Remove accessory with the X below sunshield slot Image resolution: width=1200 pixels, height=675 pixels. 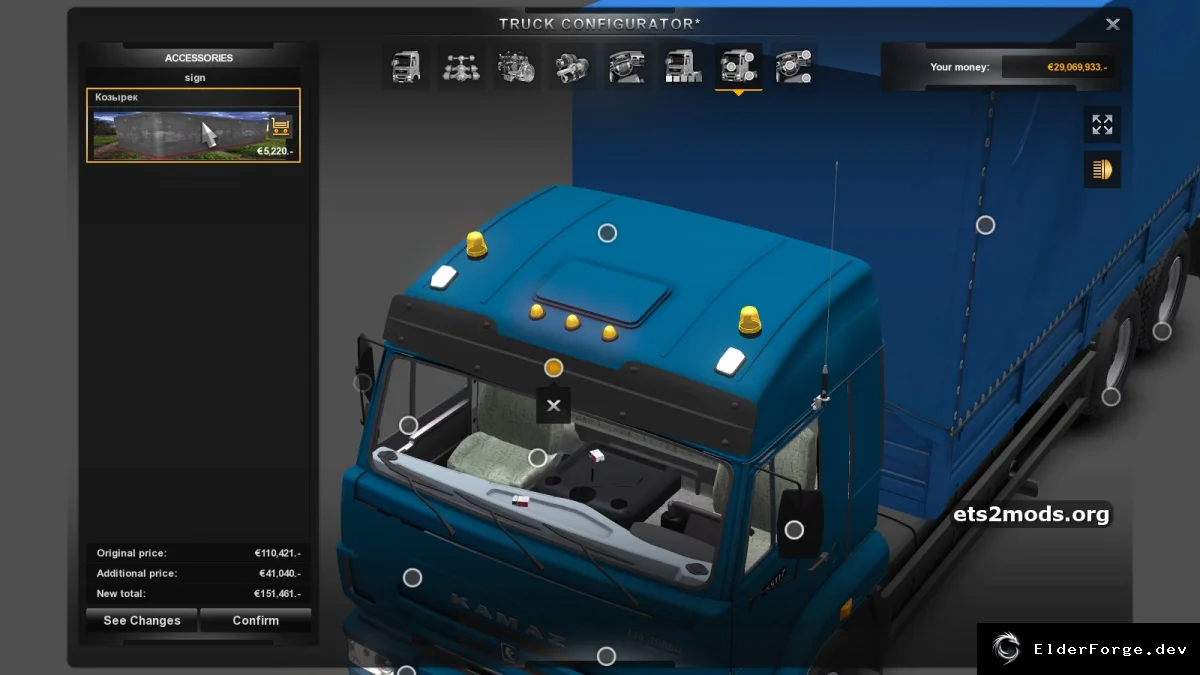(553, 406)
